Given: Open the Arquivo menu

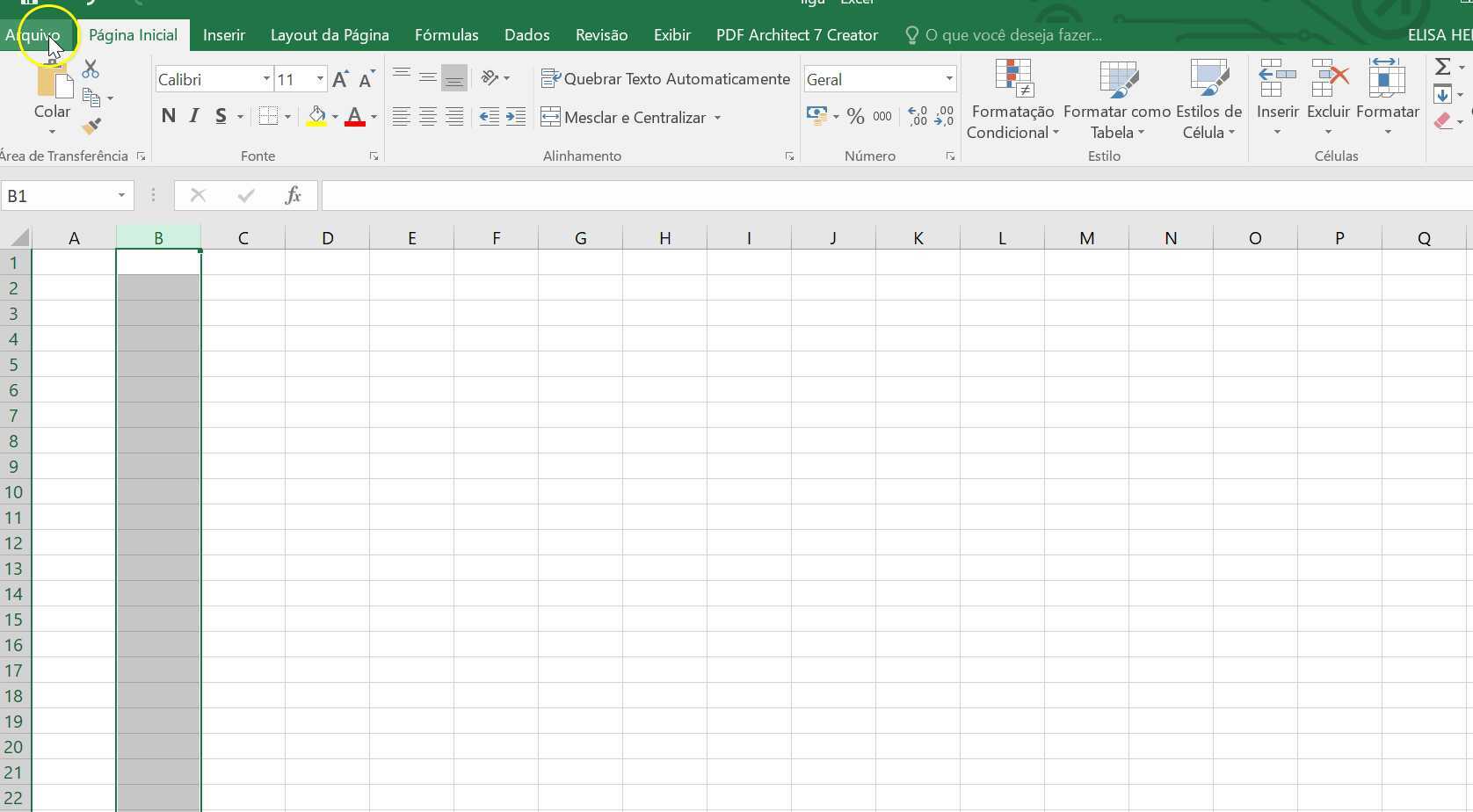Looking at the screenshot, I should pyautogui.click(x=33, y=34).
